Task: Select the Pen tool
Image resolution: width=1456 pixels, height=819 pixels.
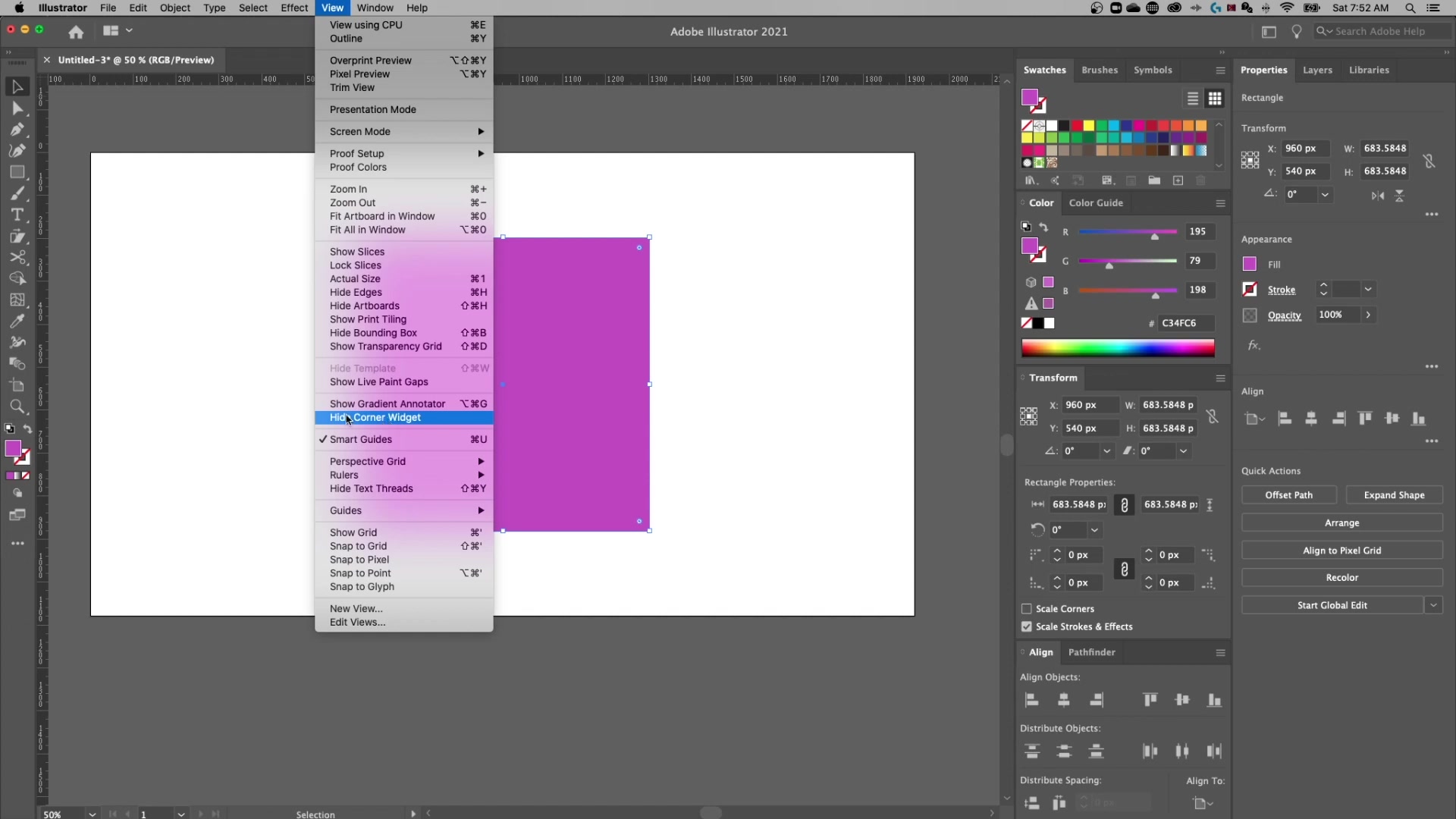Action: click(17, 130)
